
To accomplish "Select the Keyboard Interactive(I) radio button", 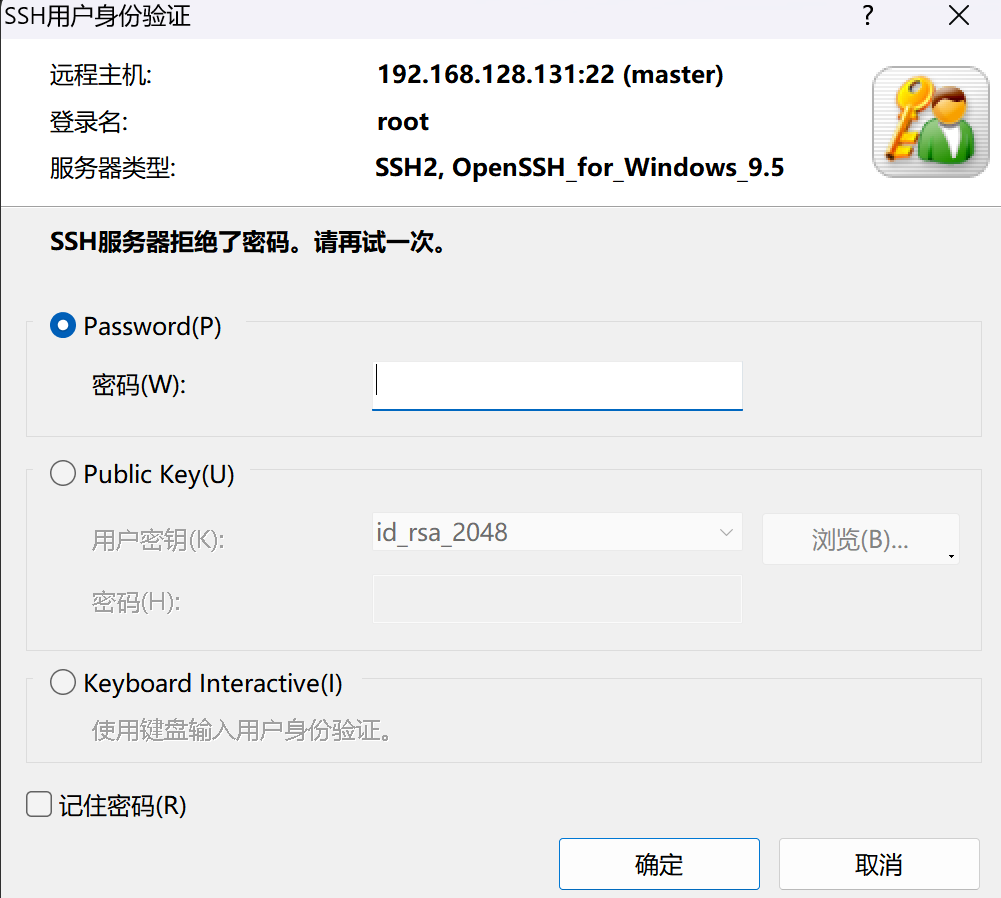I will click(x=62, y=682).
